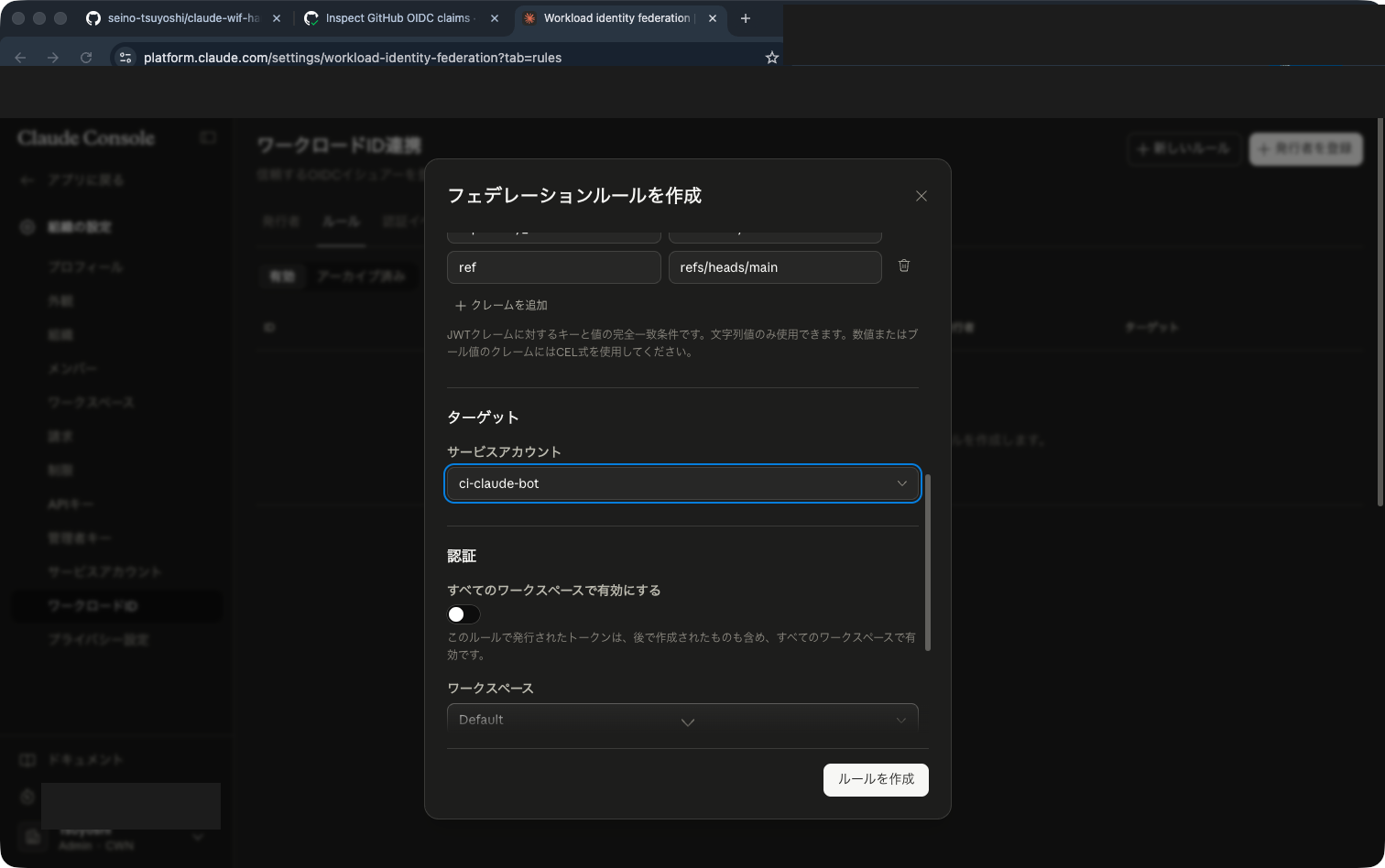Open APIキー in the sidebar
The width and height of the screenshot is (1385, 868).
click(71, 504)
